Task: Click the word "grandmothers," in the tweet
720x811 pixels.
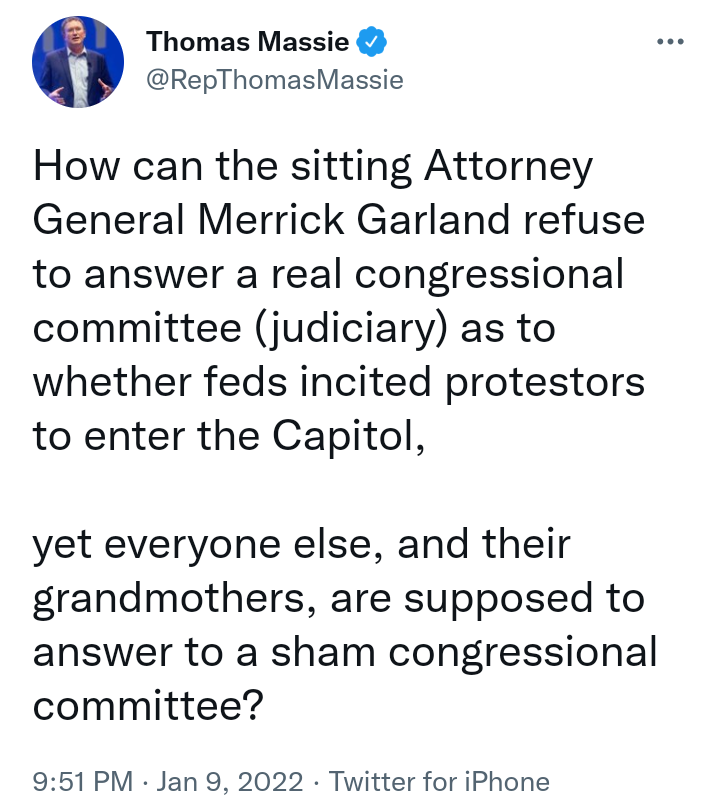Action: click(x=175, y=600)
